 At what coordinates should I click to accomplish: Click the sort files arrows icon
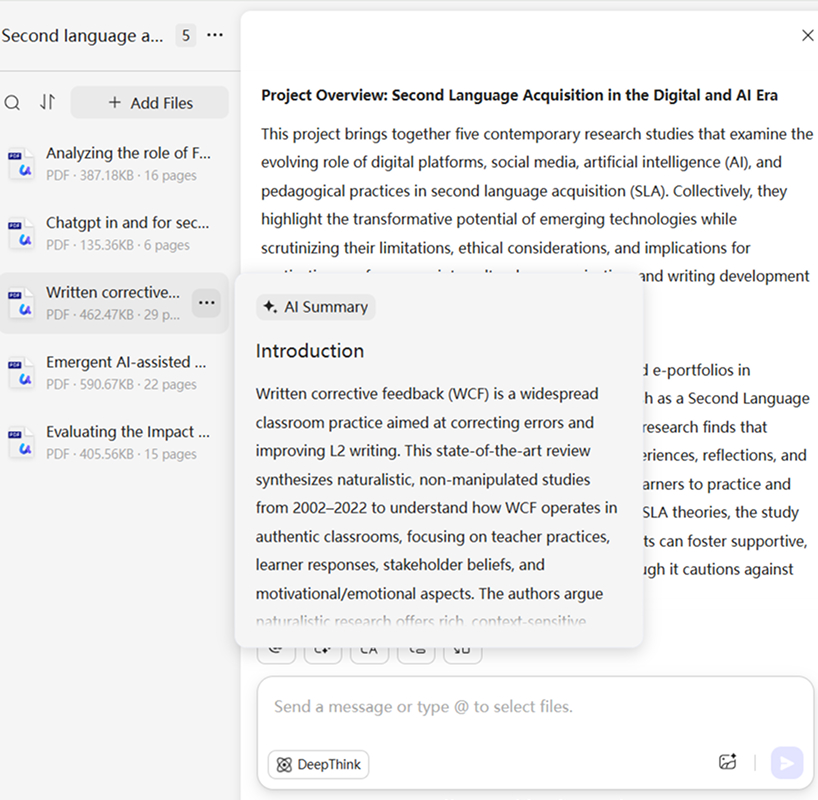pyautogui.click(x=47, y=103)
